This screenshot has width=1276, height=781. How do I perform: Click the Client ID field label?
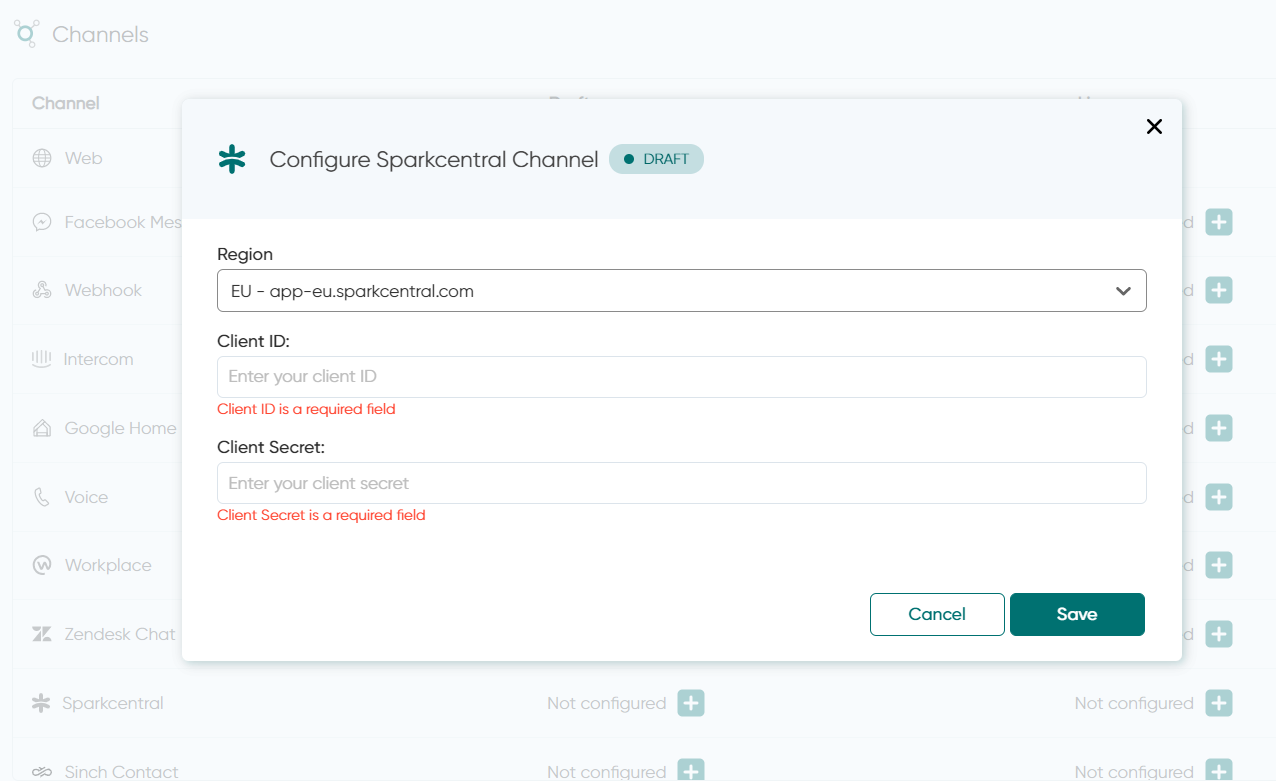254,341
